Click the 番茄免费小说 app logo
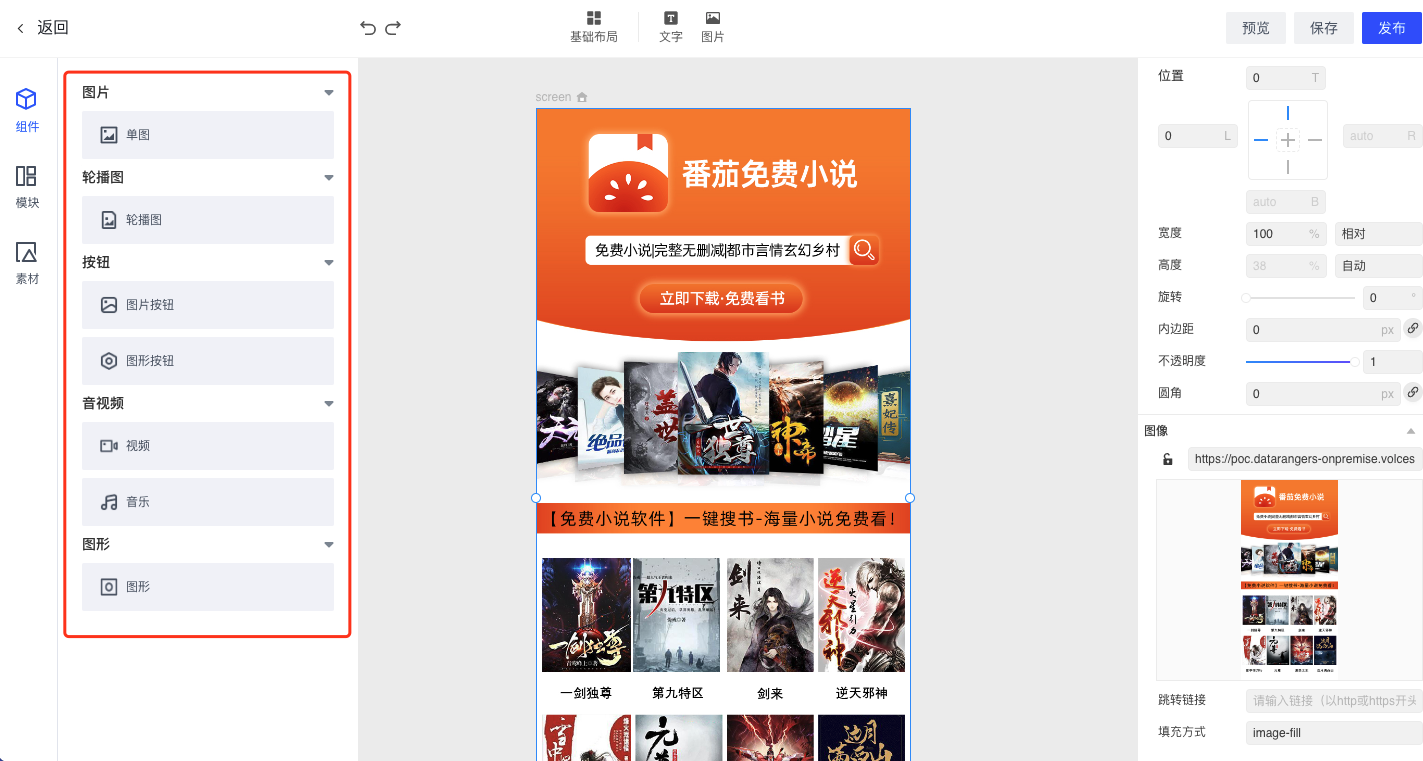The image size is (1423, 761). (x=628, y=173)
